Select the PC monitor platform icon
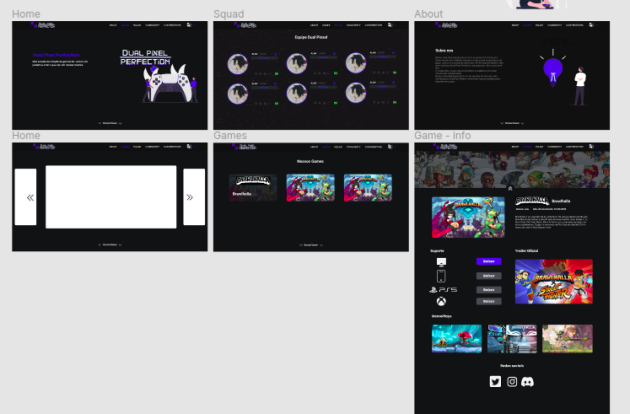The image size is (630, 414). pyautogui.click(x=441, y=262)
